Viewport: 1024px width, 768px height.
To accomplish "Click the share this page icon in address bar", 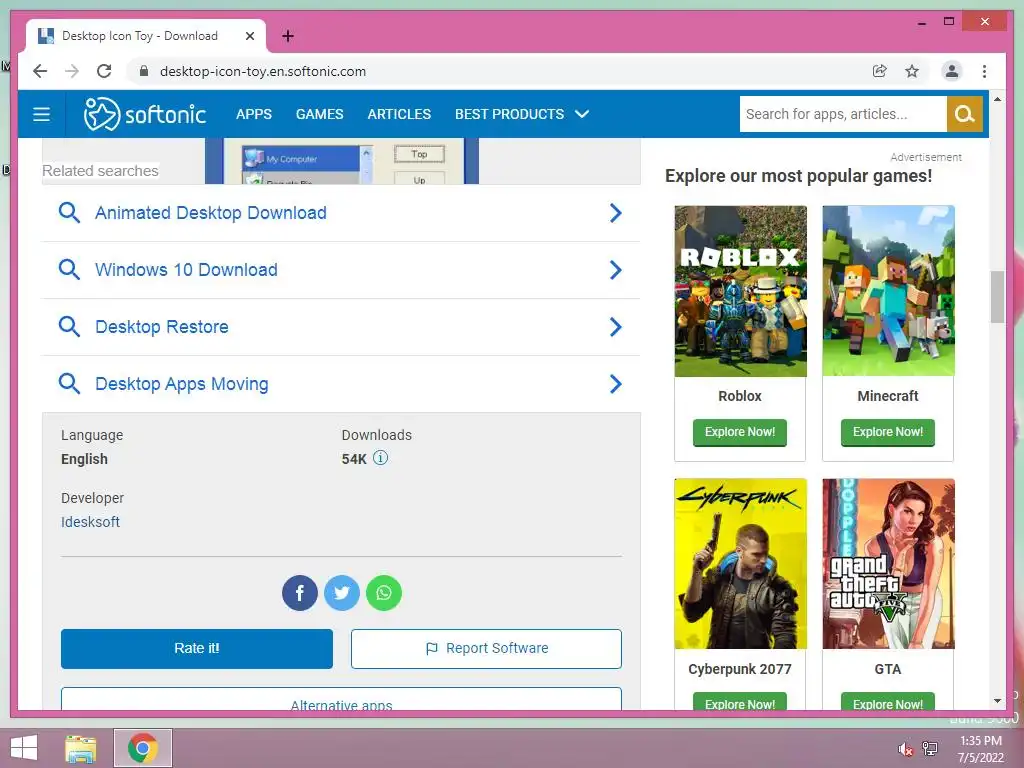I will [x=880, y=71].
